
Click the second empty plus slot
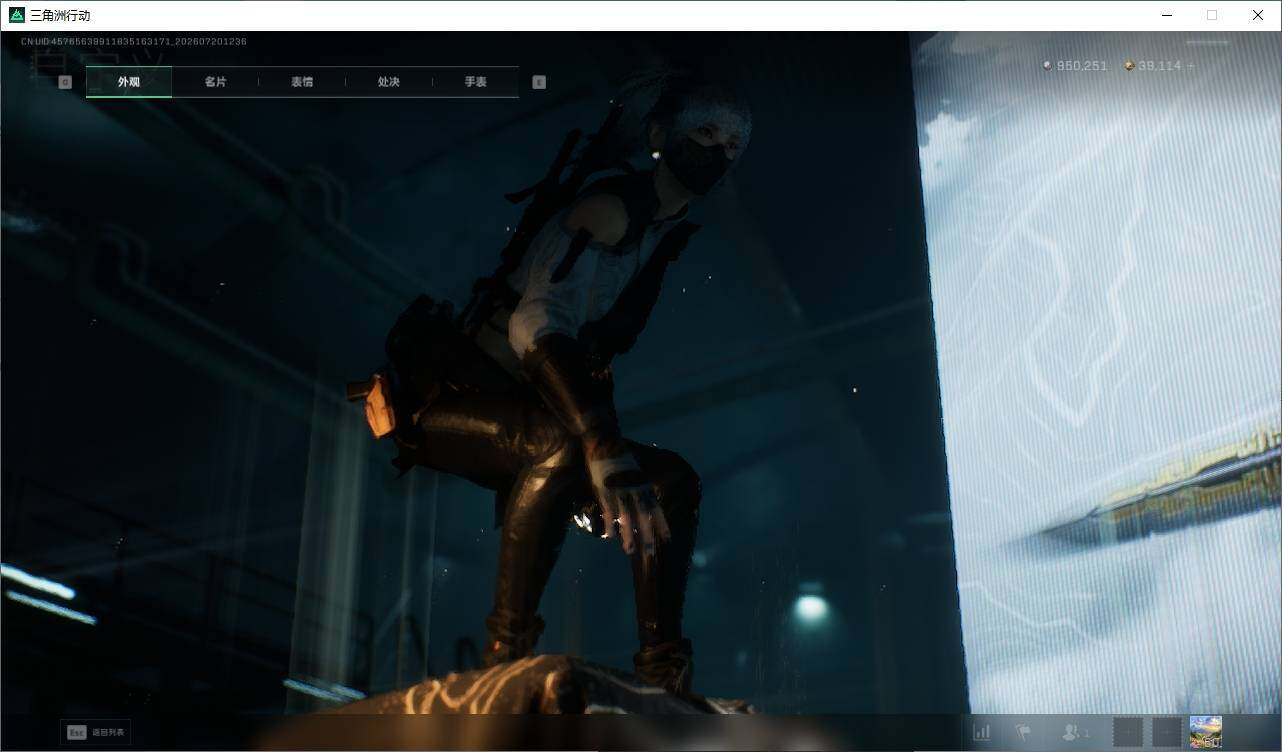[1166, 732]
